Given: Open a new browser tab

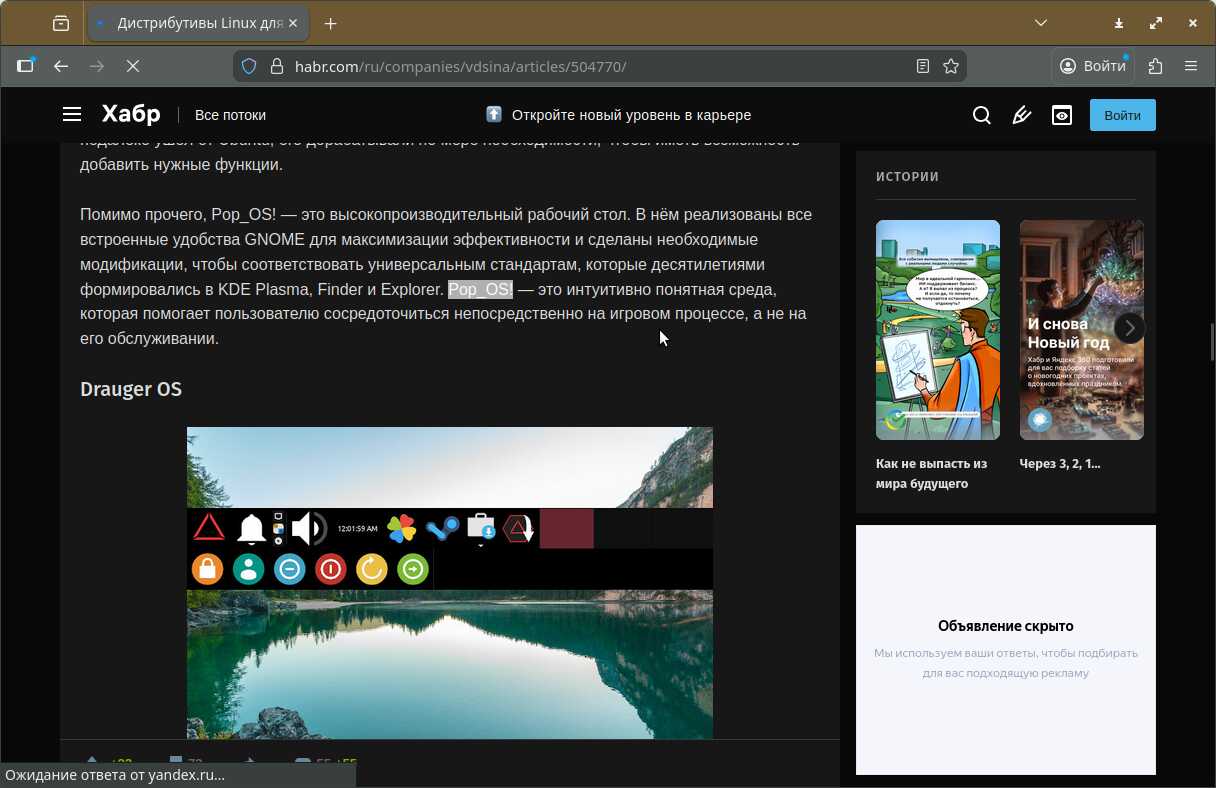Looking at the screenshot, I should pyautogui.click(x=331, y=22).
